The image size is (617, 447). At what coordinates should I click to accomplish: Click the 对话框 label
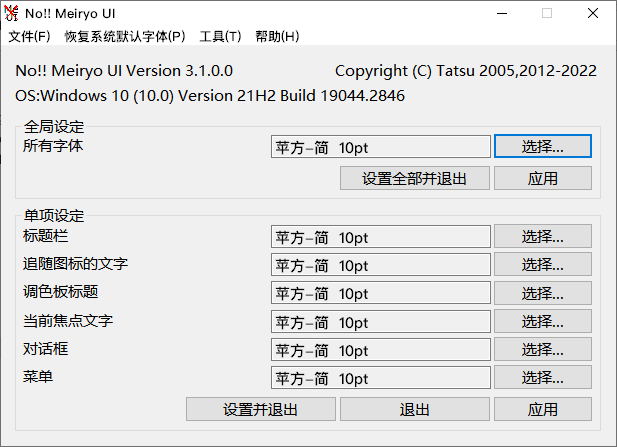click(45, 349)
